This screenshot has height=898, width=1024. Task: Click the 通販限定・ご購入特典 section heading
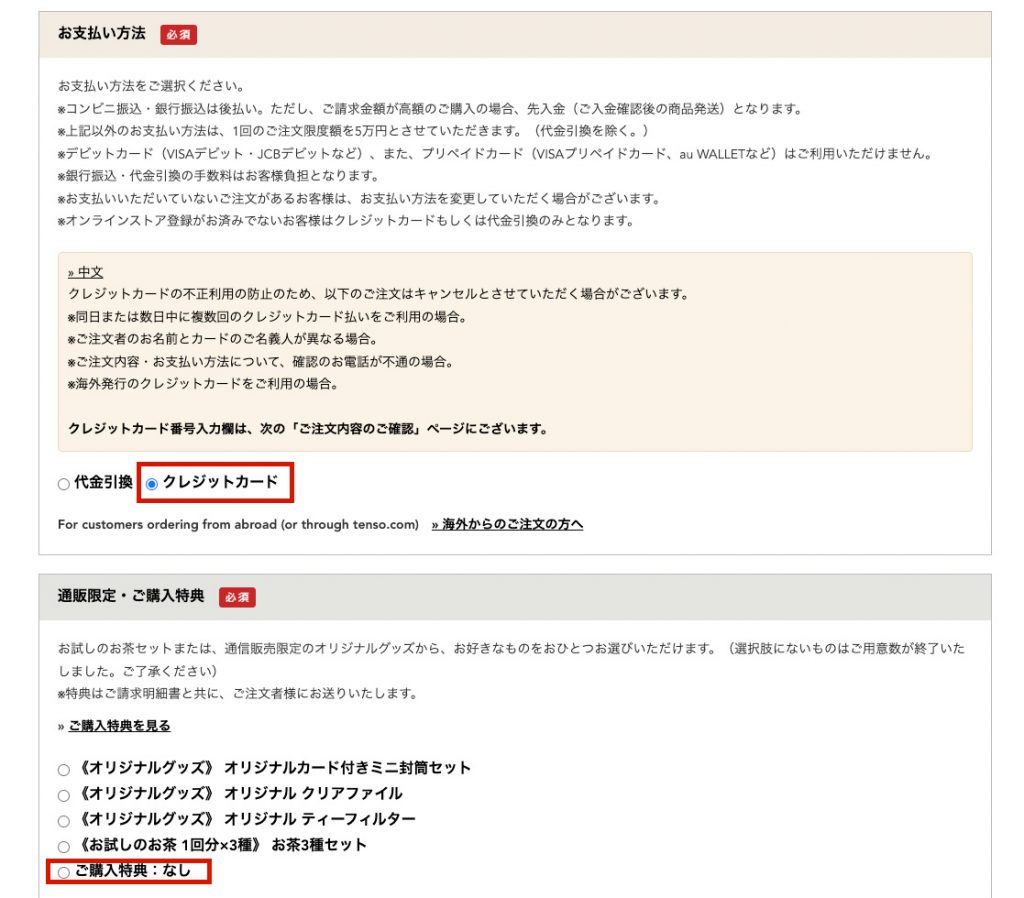(131, 597)
